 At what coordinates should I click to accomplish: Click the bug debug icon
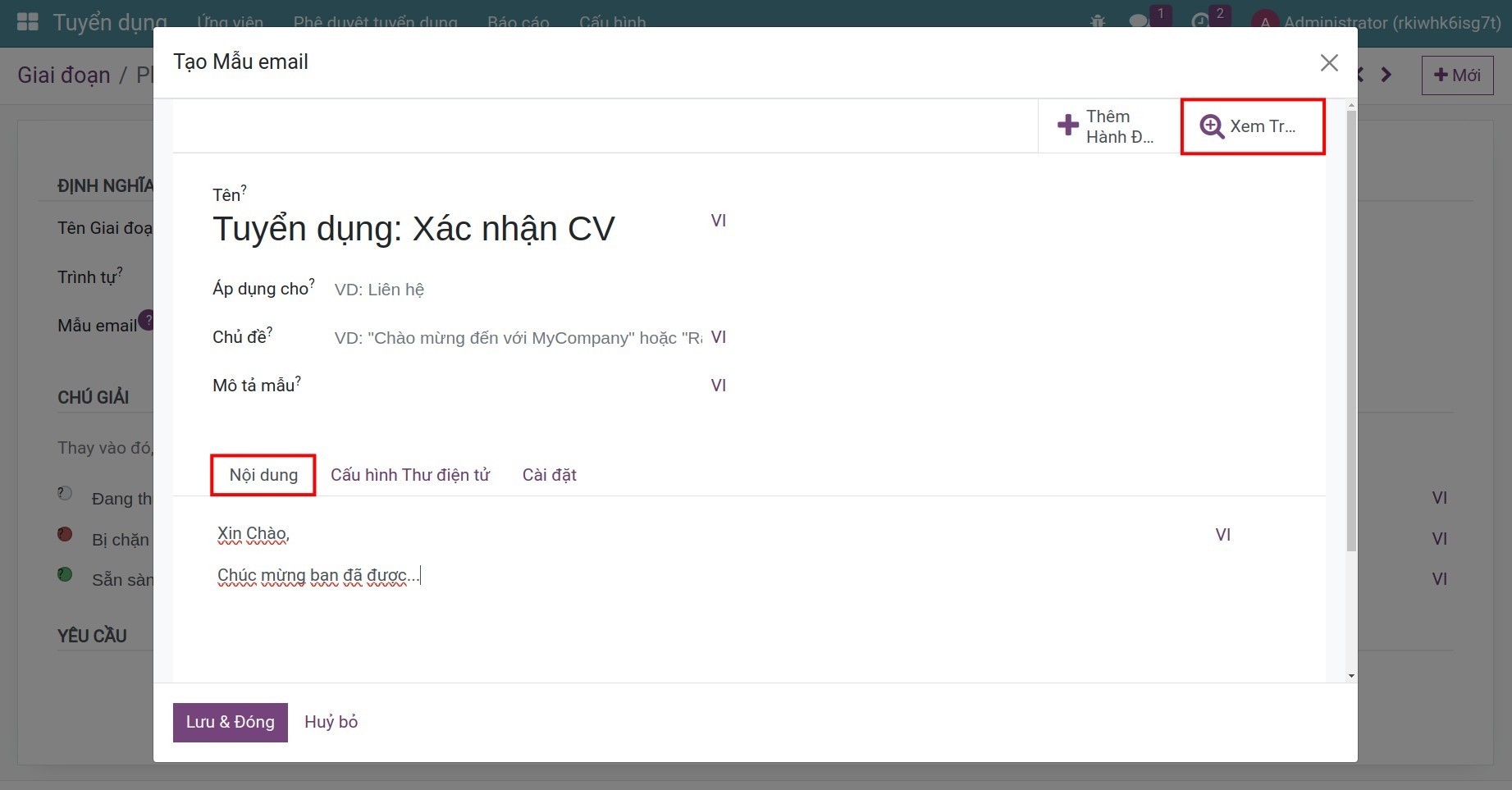pos(1098,21)
